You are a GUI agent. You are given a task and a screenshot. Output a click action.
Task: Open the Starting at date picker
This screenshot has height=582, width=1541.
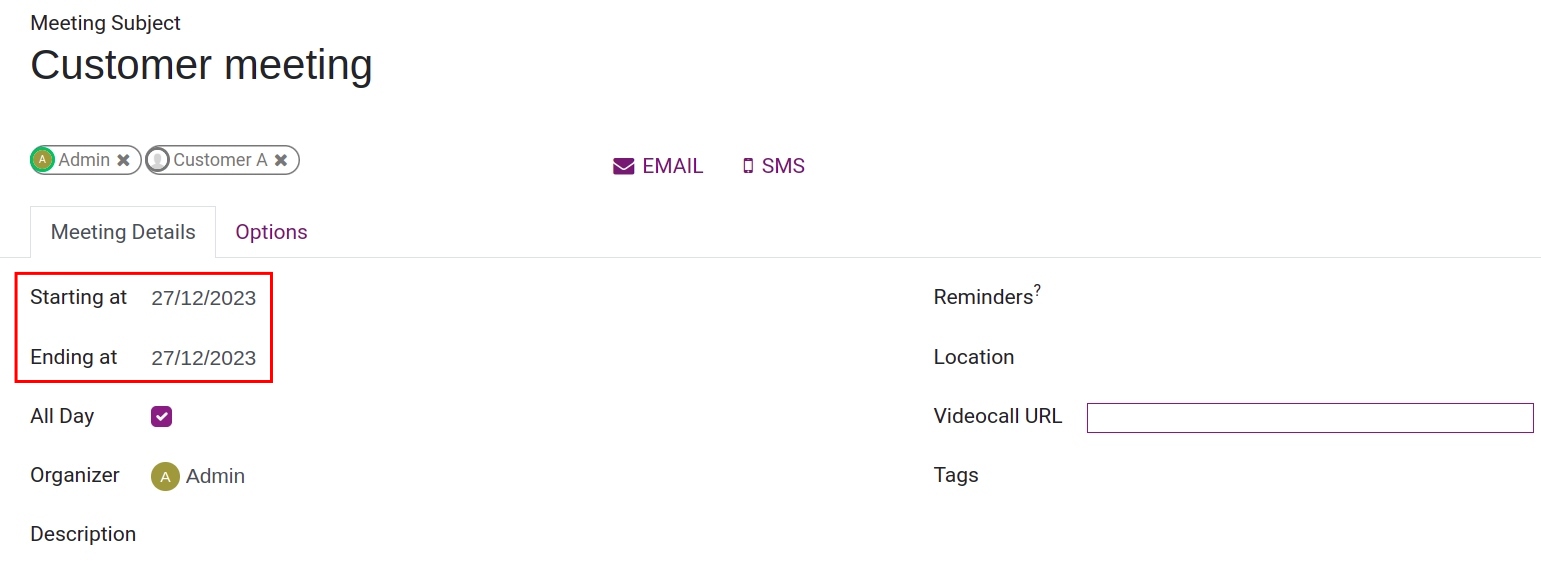coord(204,298)
